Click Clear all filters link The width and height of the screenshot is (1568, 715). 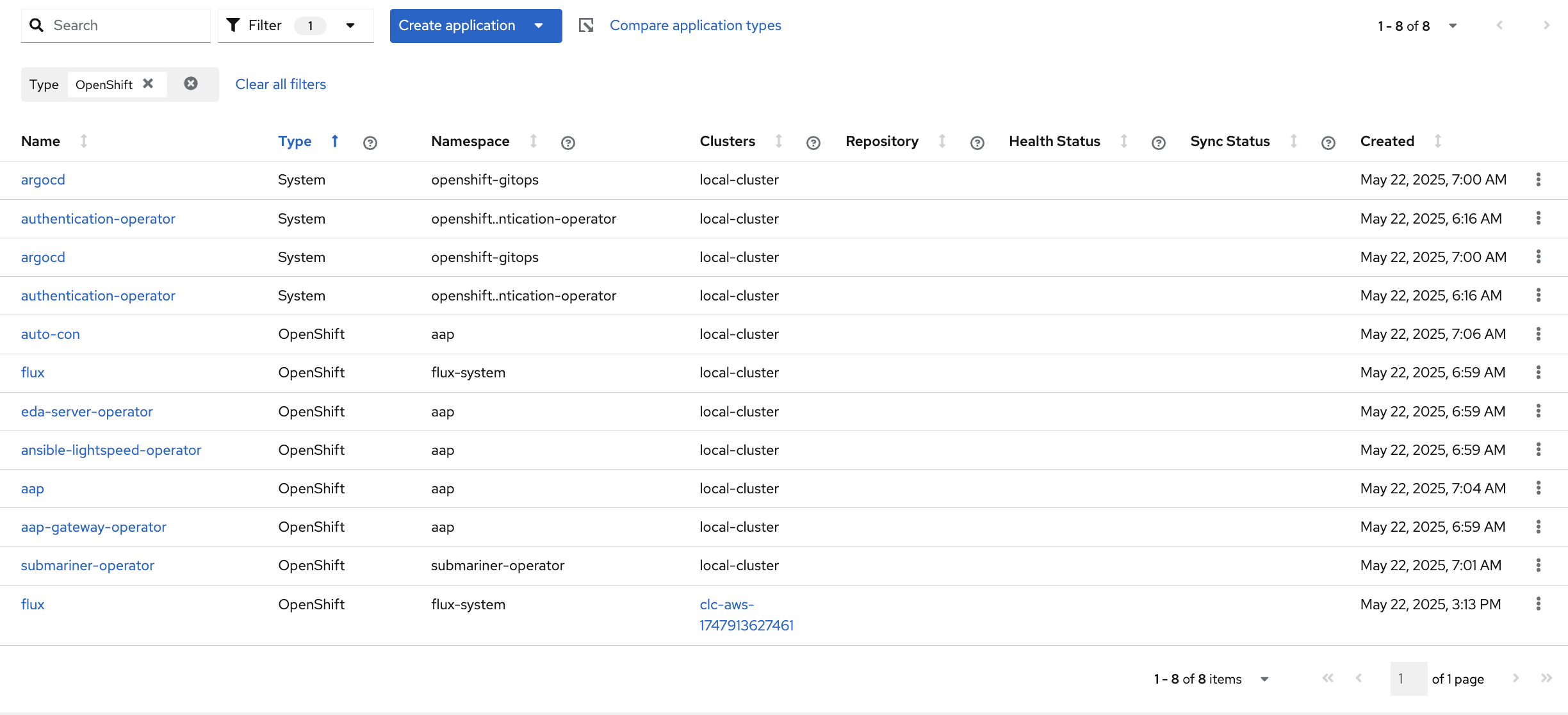pos(281,85)
